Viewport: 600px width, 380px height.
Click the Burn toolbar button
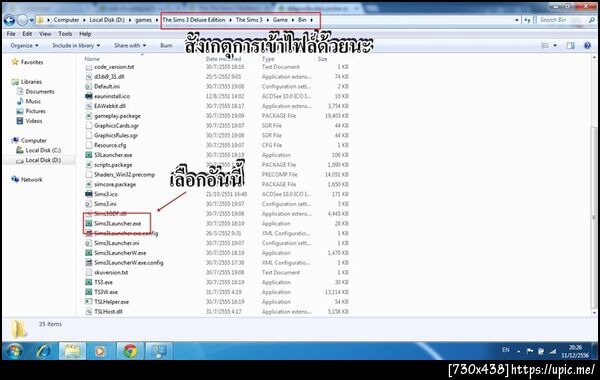(166, 46)
